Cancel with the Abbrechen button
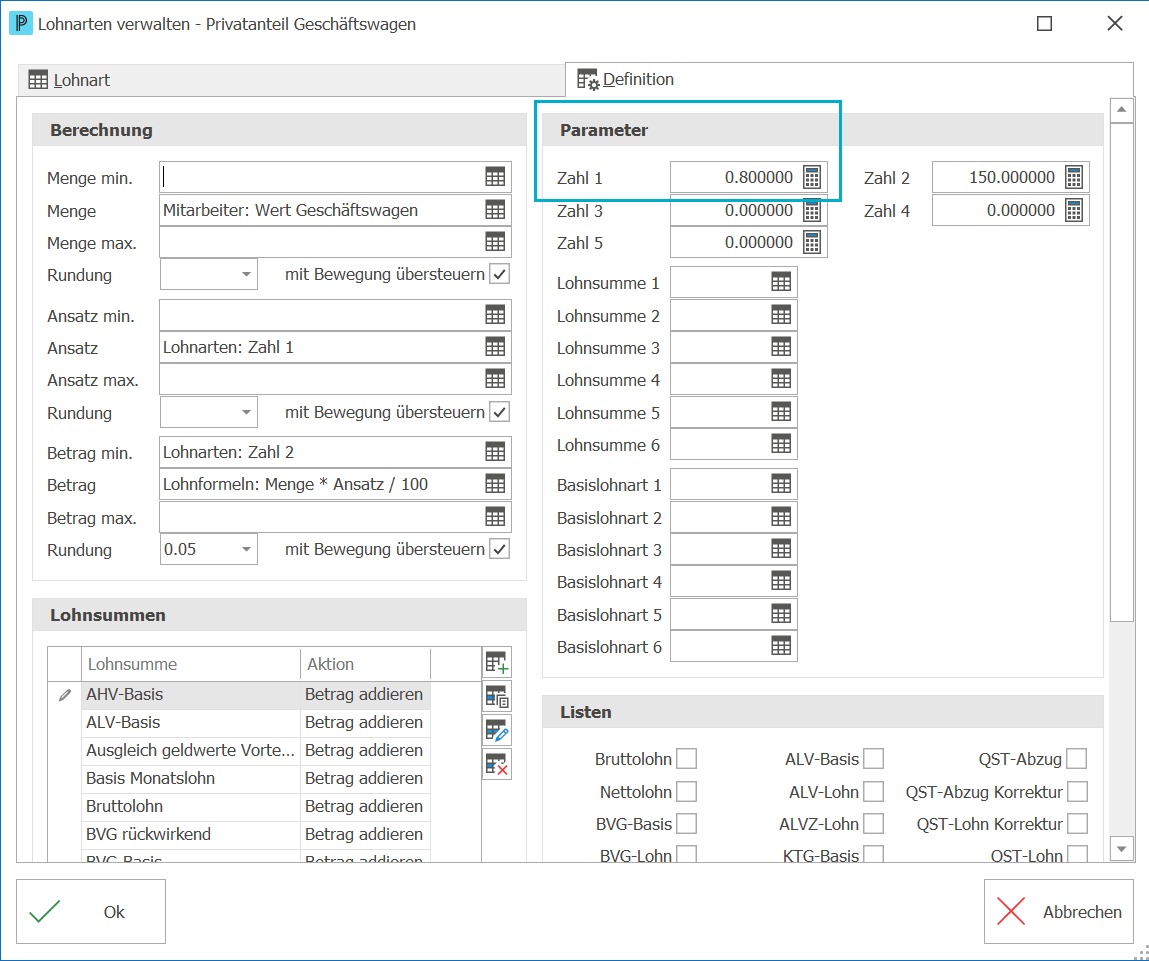 coord(1059,912)
